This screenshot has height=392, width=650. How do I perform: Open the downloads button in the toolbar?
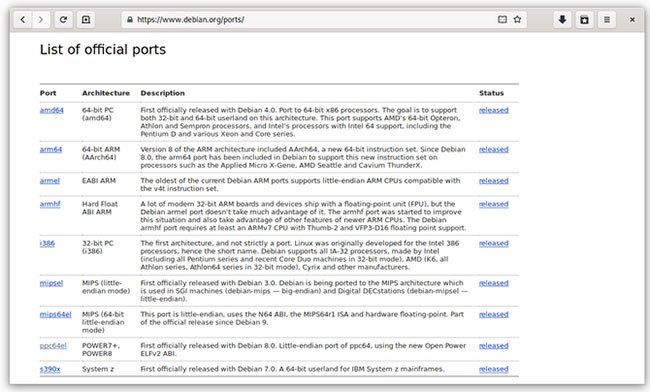click(x=562, y=19)
